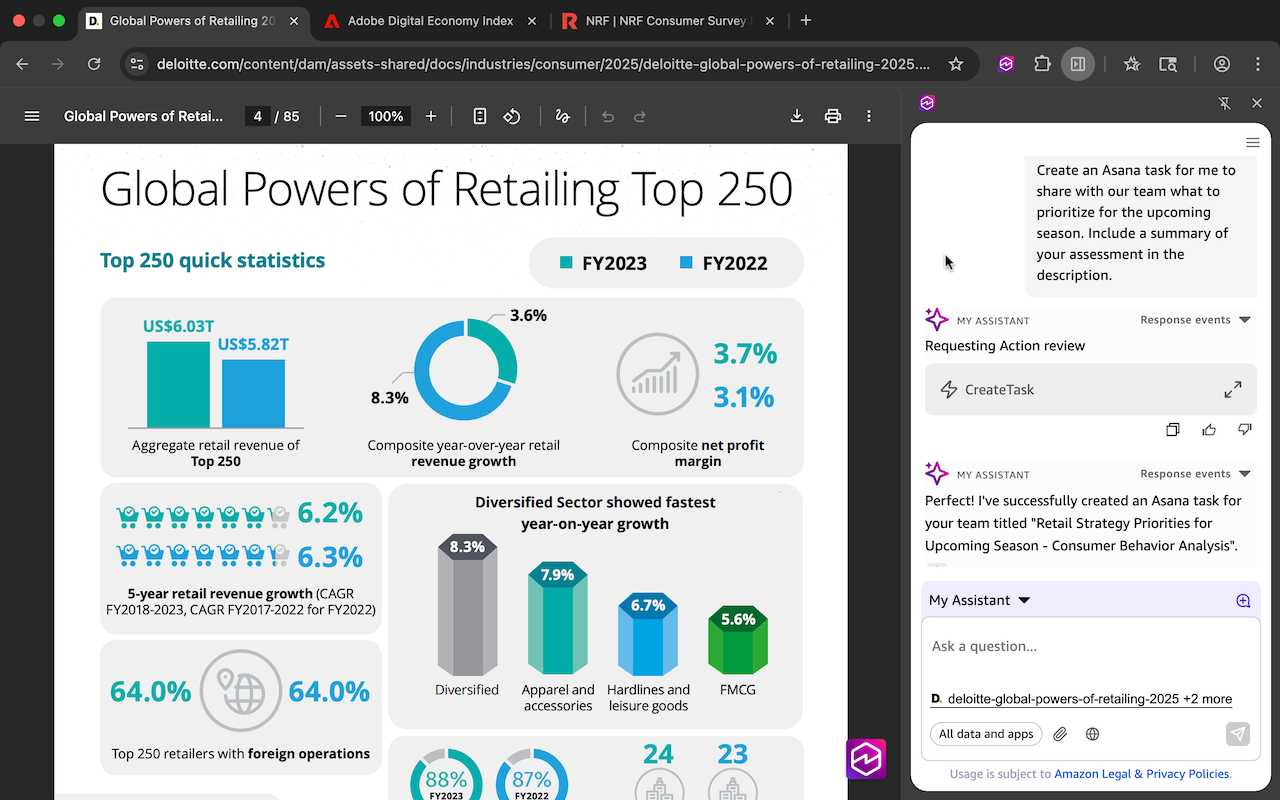This screenshot has height=800, width=1280.
Task: Toggle the browser side panel button
Action: 1077,64
